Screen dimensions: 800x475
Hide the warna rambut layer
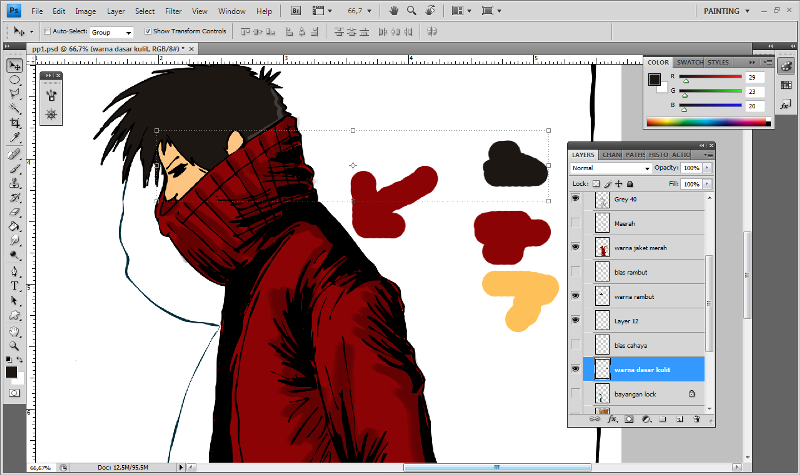click(575, 296)
